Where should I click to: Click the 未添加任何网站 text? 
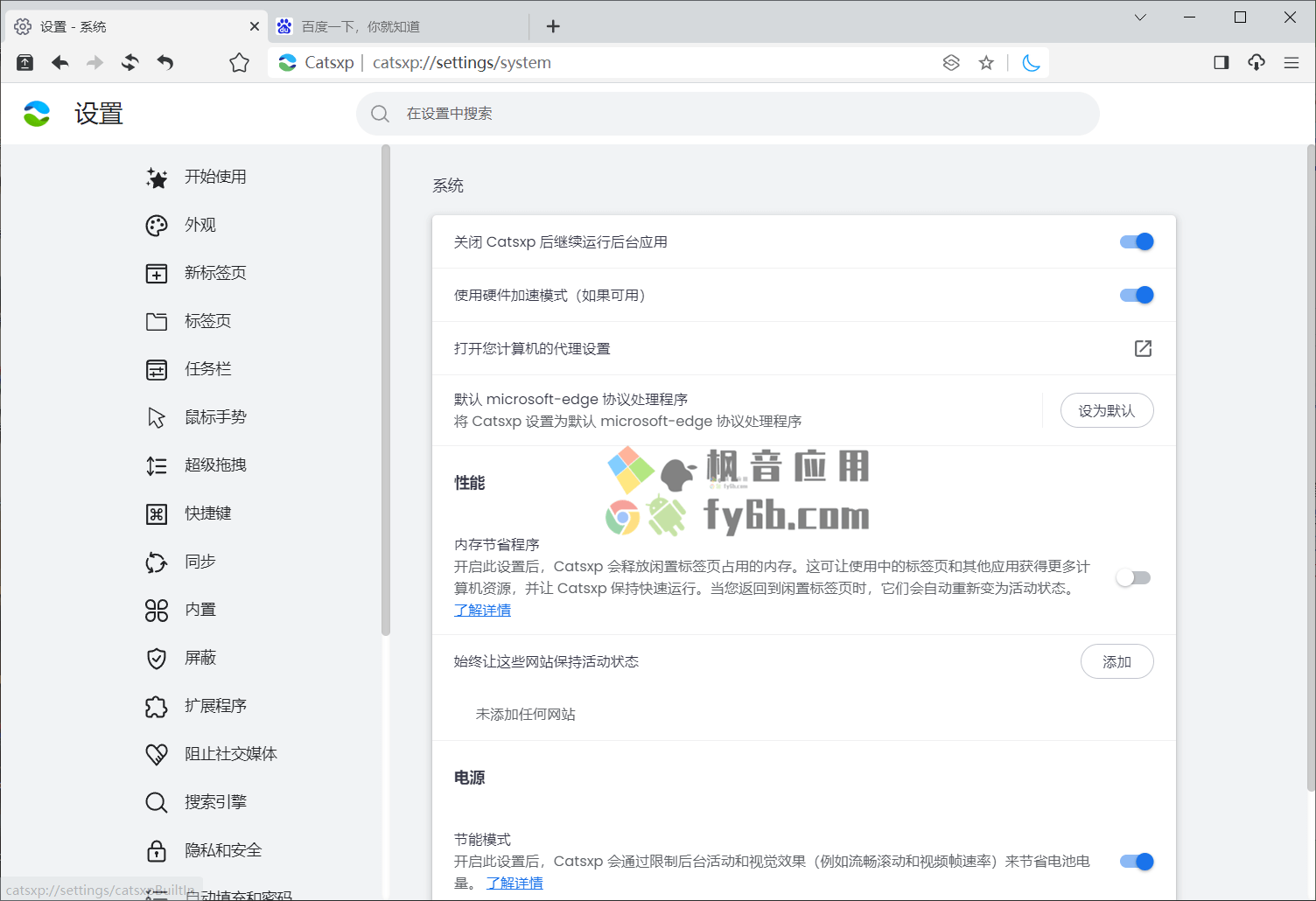click(525, 714)
